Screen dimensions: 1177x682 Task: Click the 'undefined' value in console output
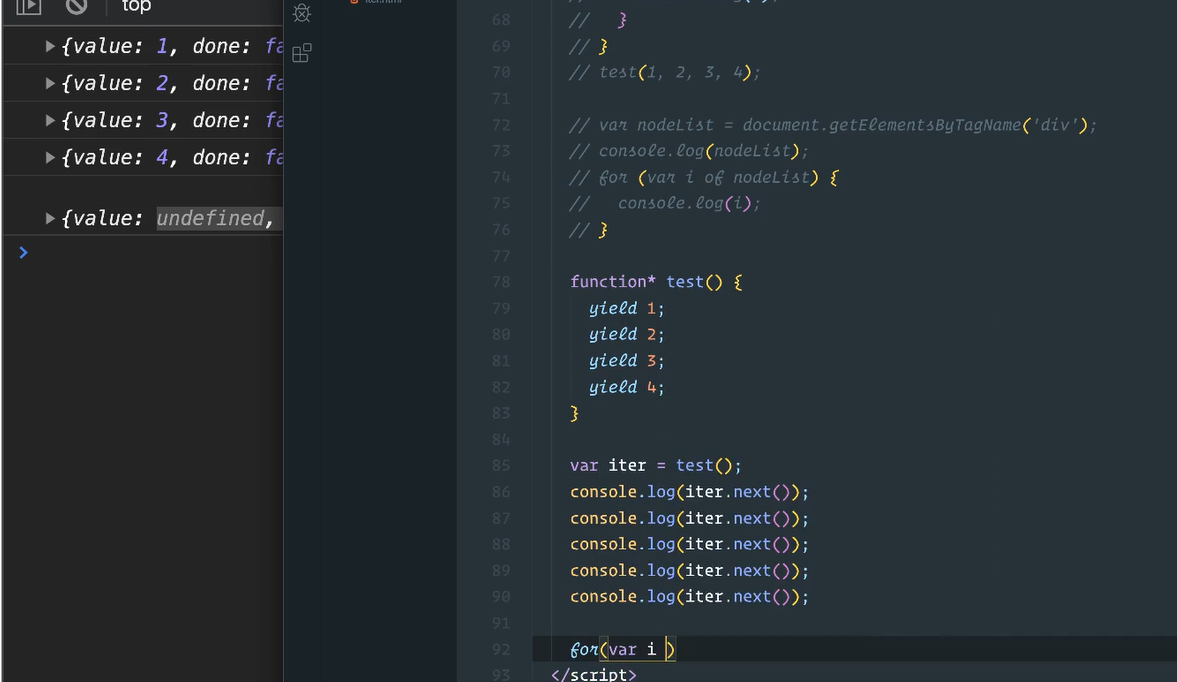coord(209,218)
